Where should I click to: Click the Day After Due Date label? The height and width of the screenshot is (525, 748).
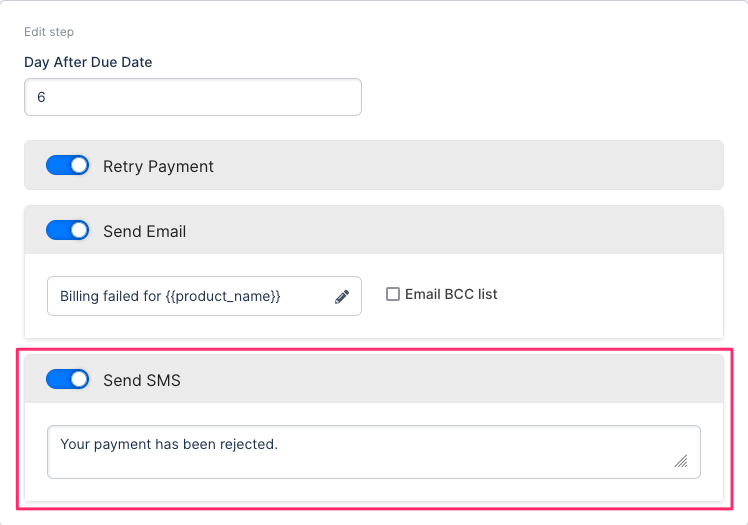(88, 62)
